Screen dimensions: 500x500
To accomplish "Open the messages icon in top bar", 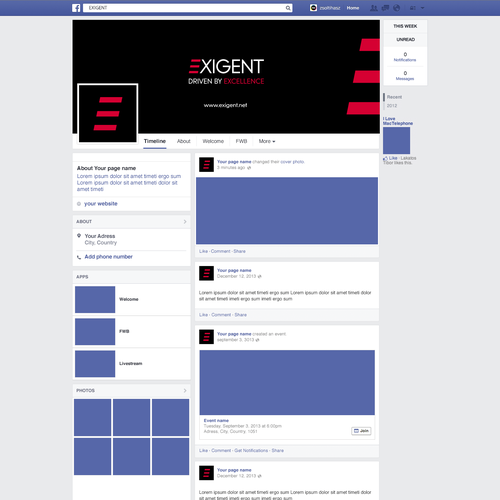I will pos(385,8).
